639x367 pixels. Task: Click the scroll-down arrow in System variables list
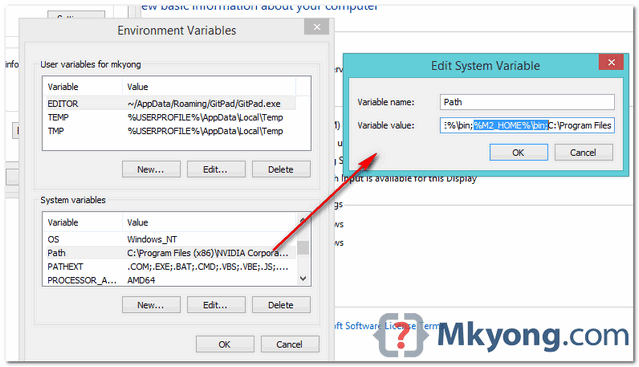click(303, 279)
